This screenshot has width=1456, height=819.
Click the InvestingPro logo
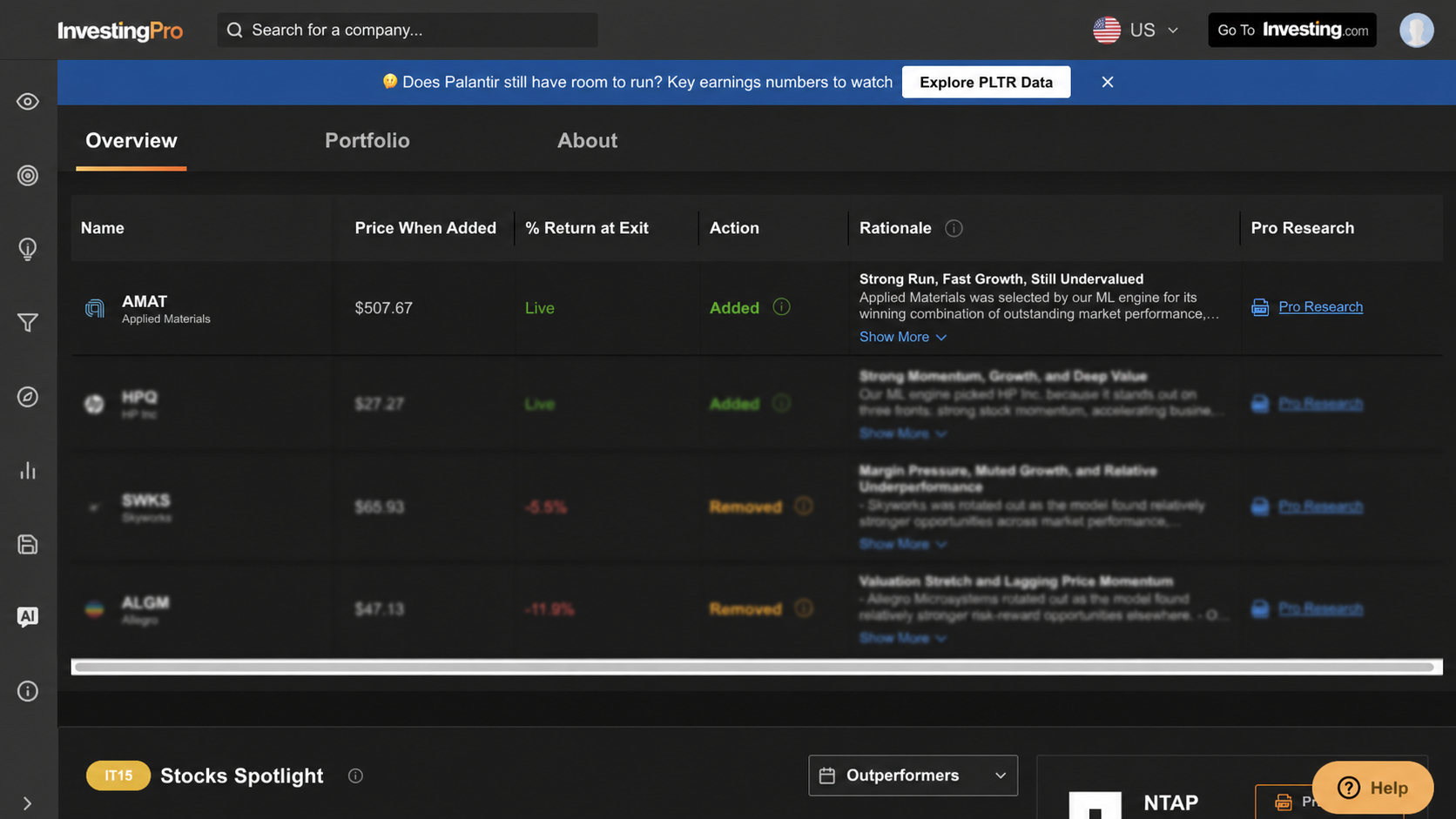(120, 30)
